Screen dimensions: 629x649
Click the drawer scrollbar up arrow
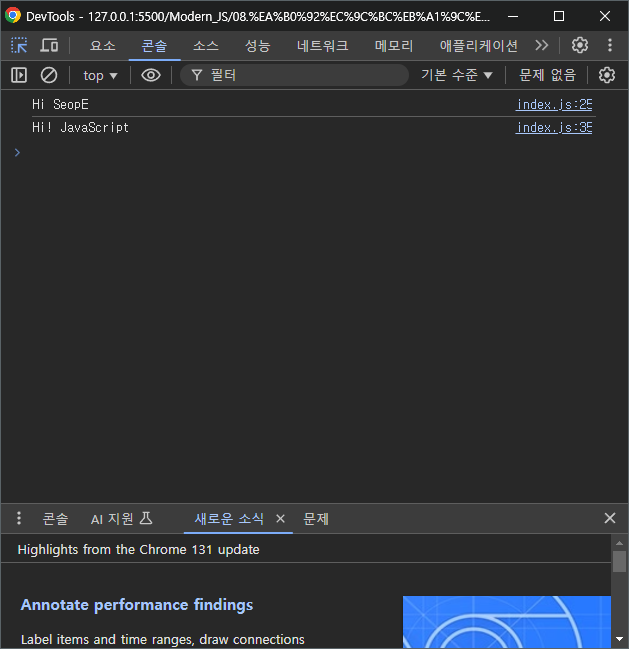(x=619, y=543)
